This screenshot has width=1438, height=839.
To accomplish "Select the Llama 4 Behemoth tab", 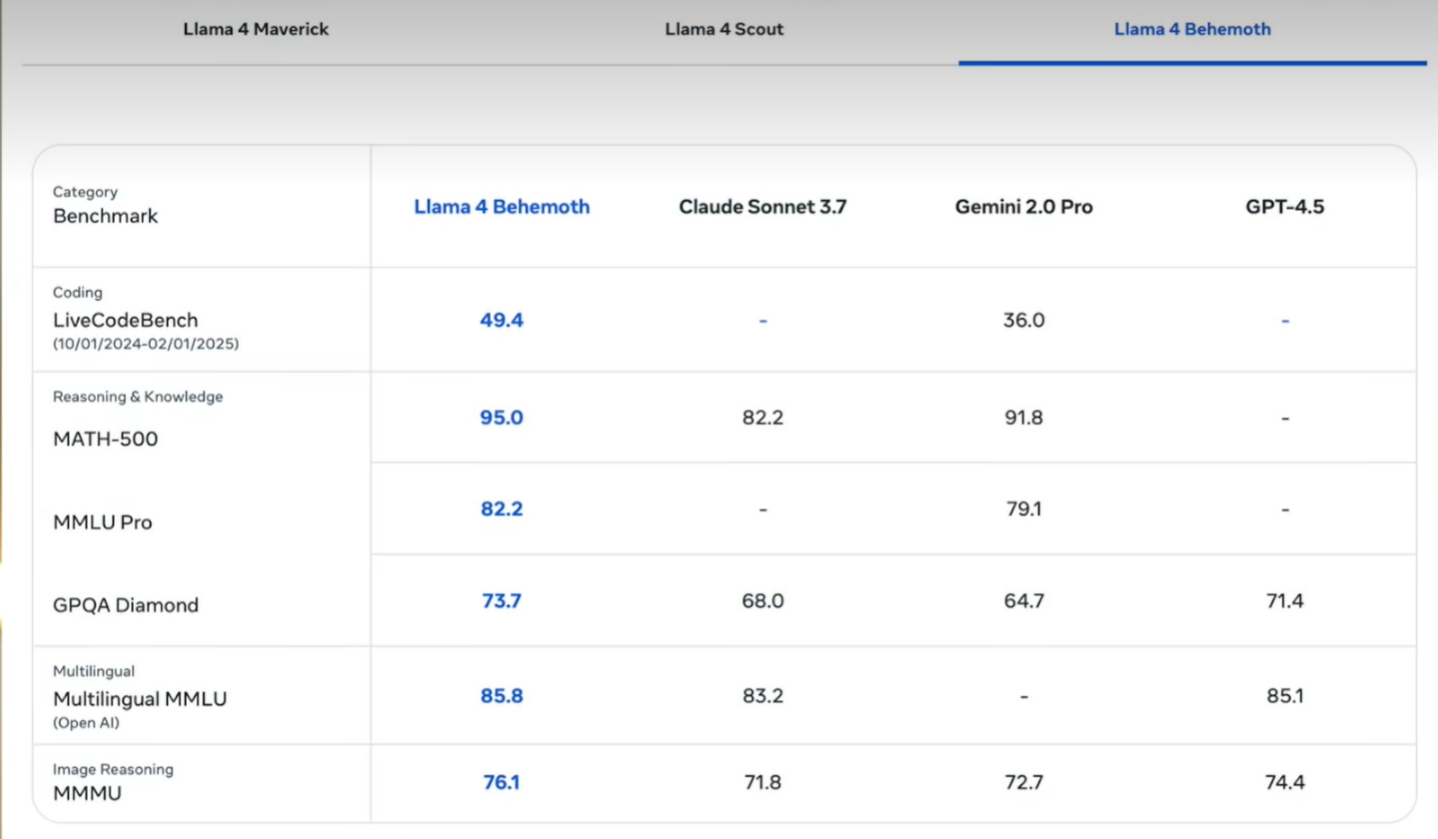I will coord(1192,29).
